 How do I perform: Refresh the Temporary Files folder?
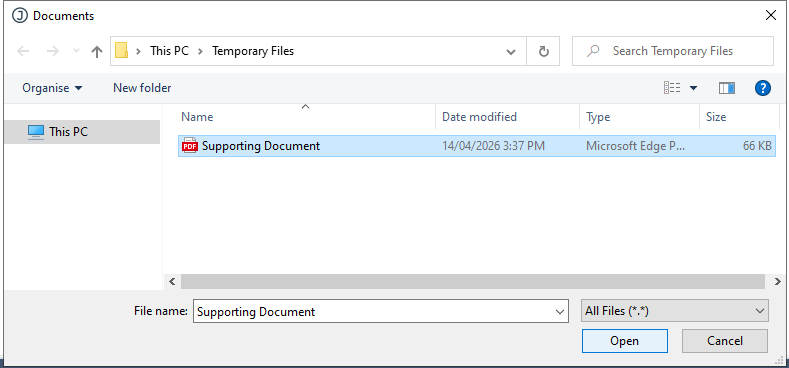pyautogui.click(x=543, y=51)
